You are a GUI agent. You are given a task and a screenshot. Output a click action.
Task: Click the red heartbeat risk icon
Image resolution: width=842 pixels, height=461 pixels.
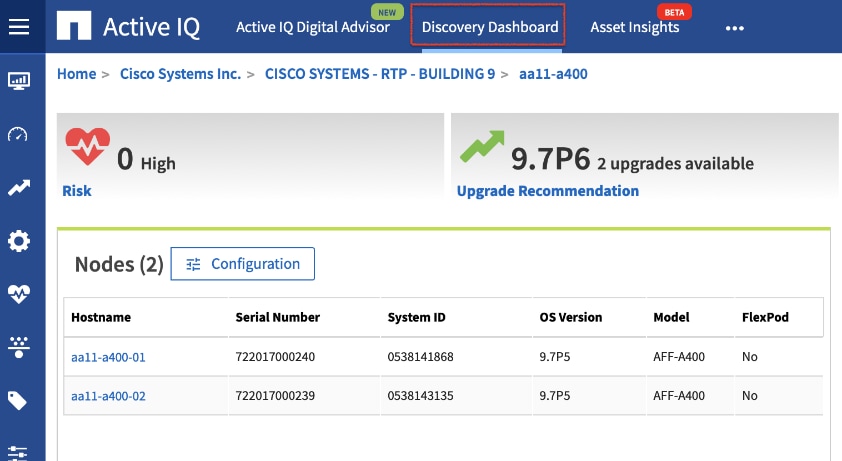[x=88, y=146]
